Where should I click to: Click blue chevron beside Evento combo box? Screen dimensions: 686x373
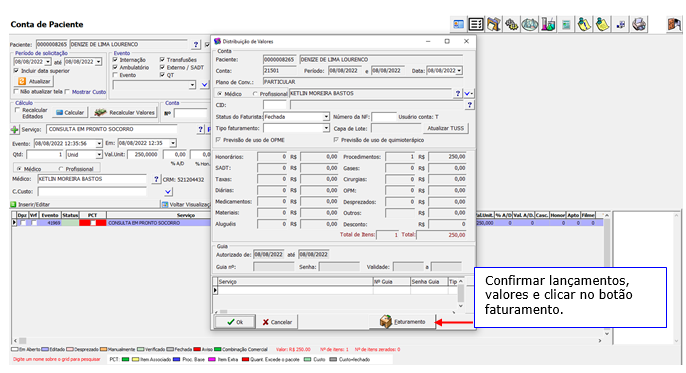click(x=204, y=85)
